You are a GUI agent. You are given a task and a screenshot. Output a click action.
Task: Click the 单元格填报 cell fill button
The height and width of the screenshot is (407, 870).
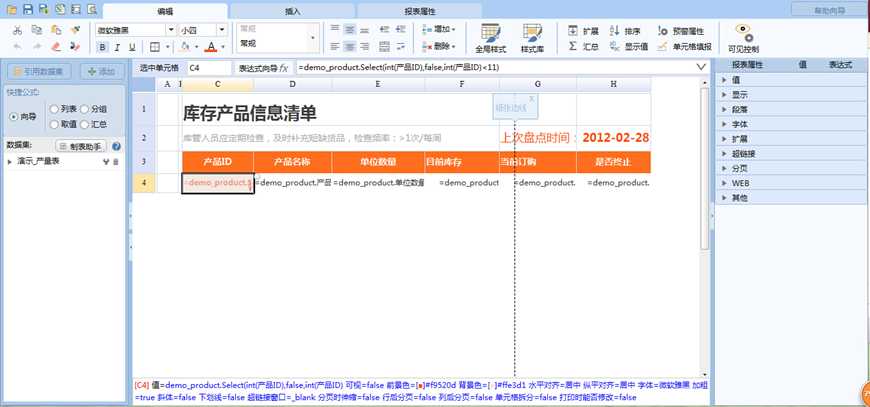click(685, 47)
